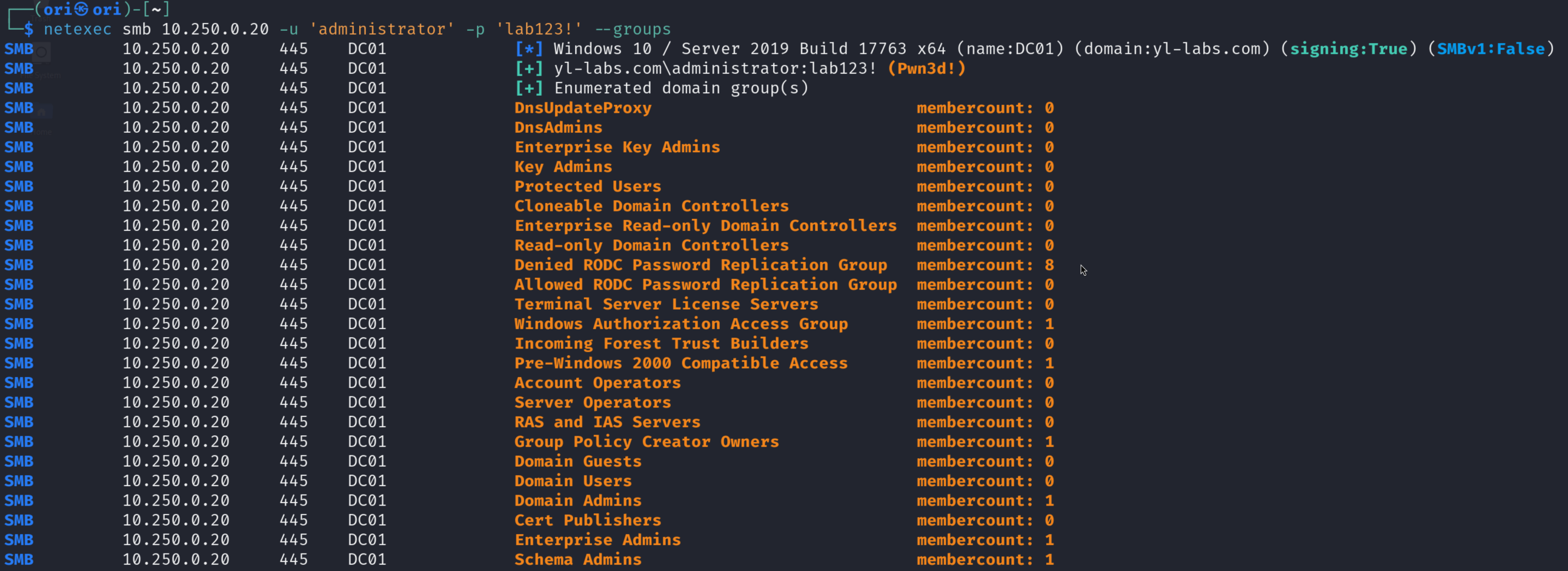
Task: Click the --groups flag in the command
Action: (x=633, y=29)
